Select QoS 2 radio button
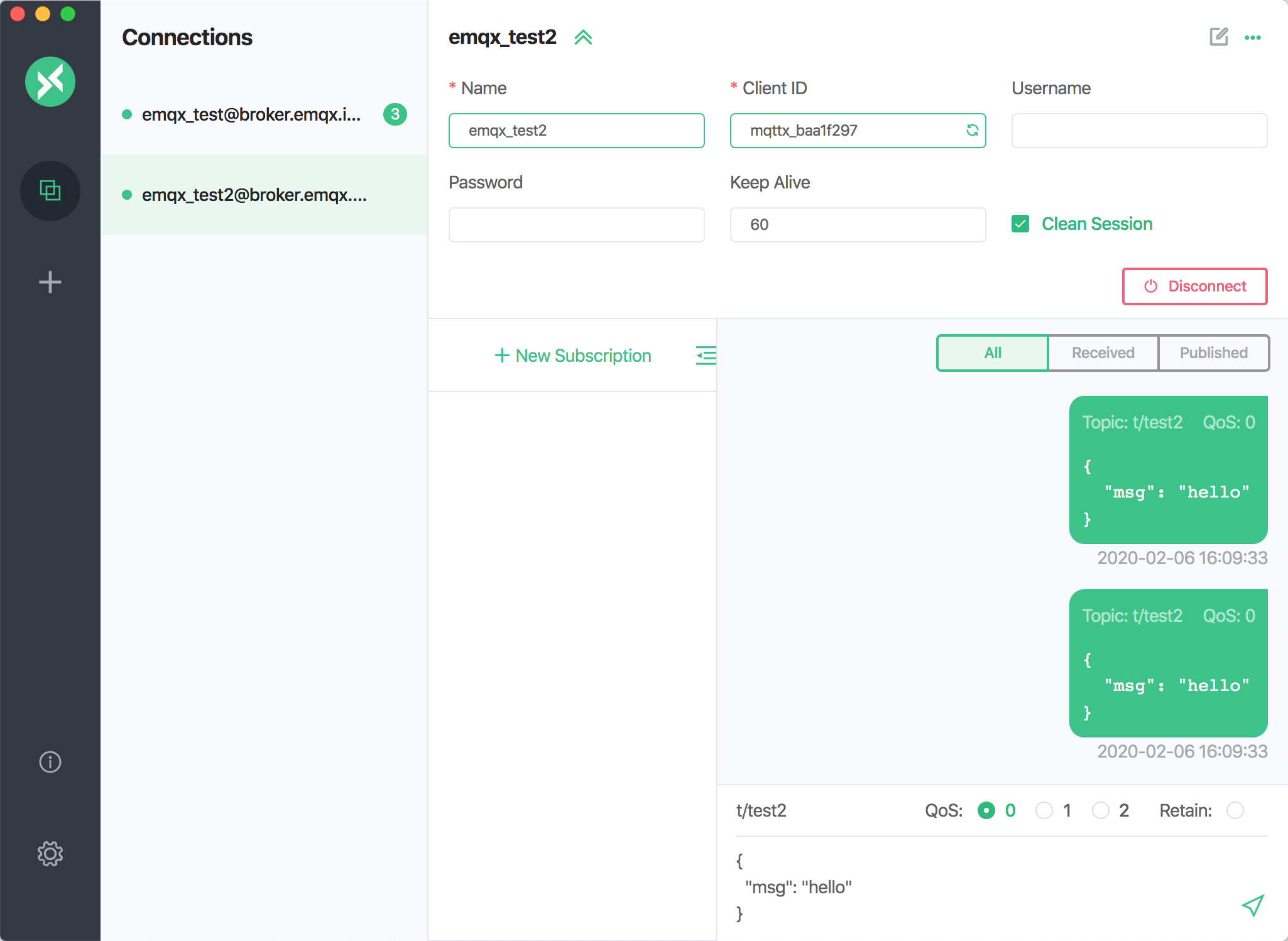 1100,810
